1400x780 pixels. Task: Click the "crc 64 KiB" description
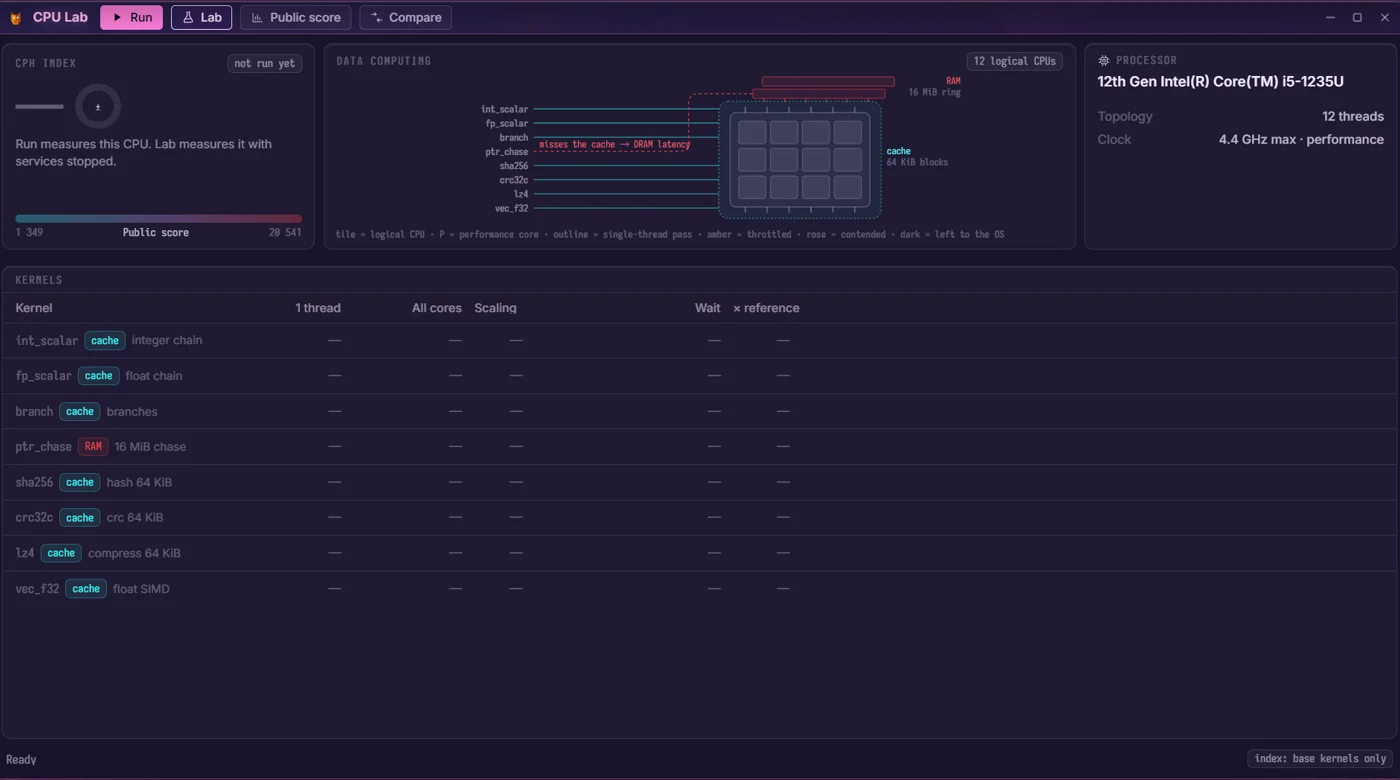[x=135, y=518]
